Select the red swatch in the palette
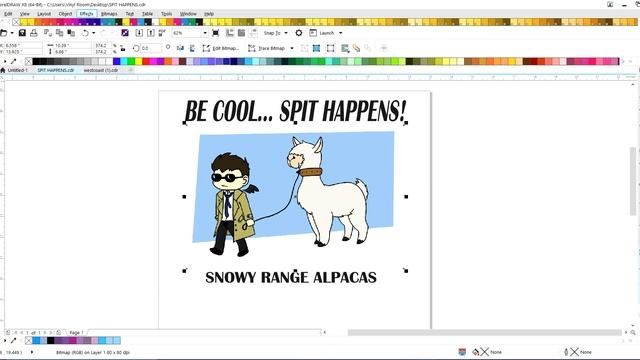 146,62
